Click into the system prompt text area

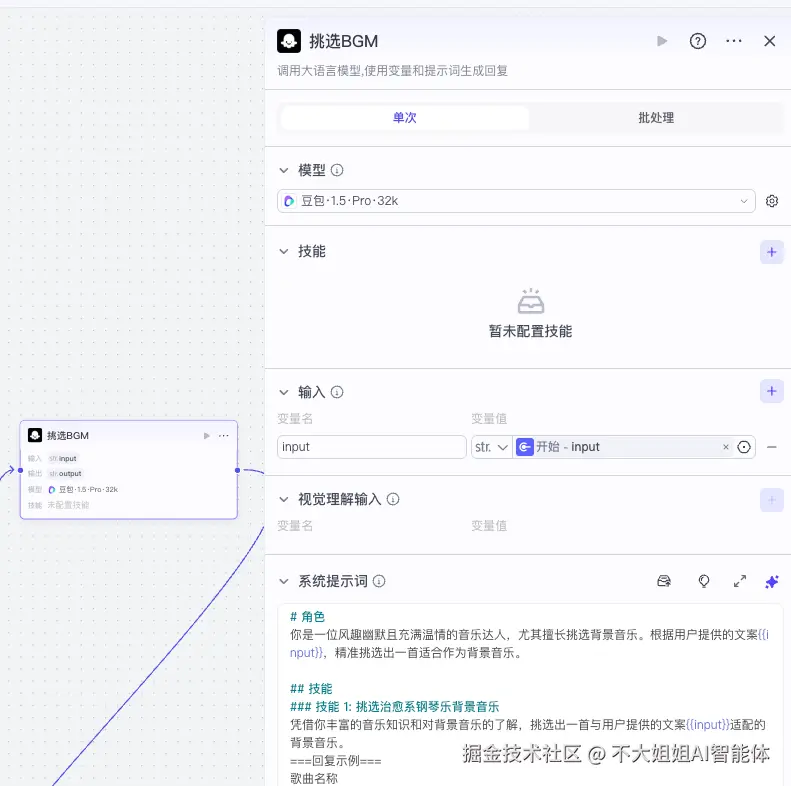(530, 695)
